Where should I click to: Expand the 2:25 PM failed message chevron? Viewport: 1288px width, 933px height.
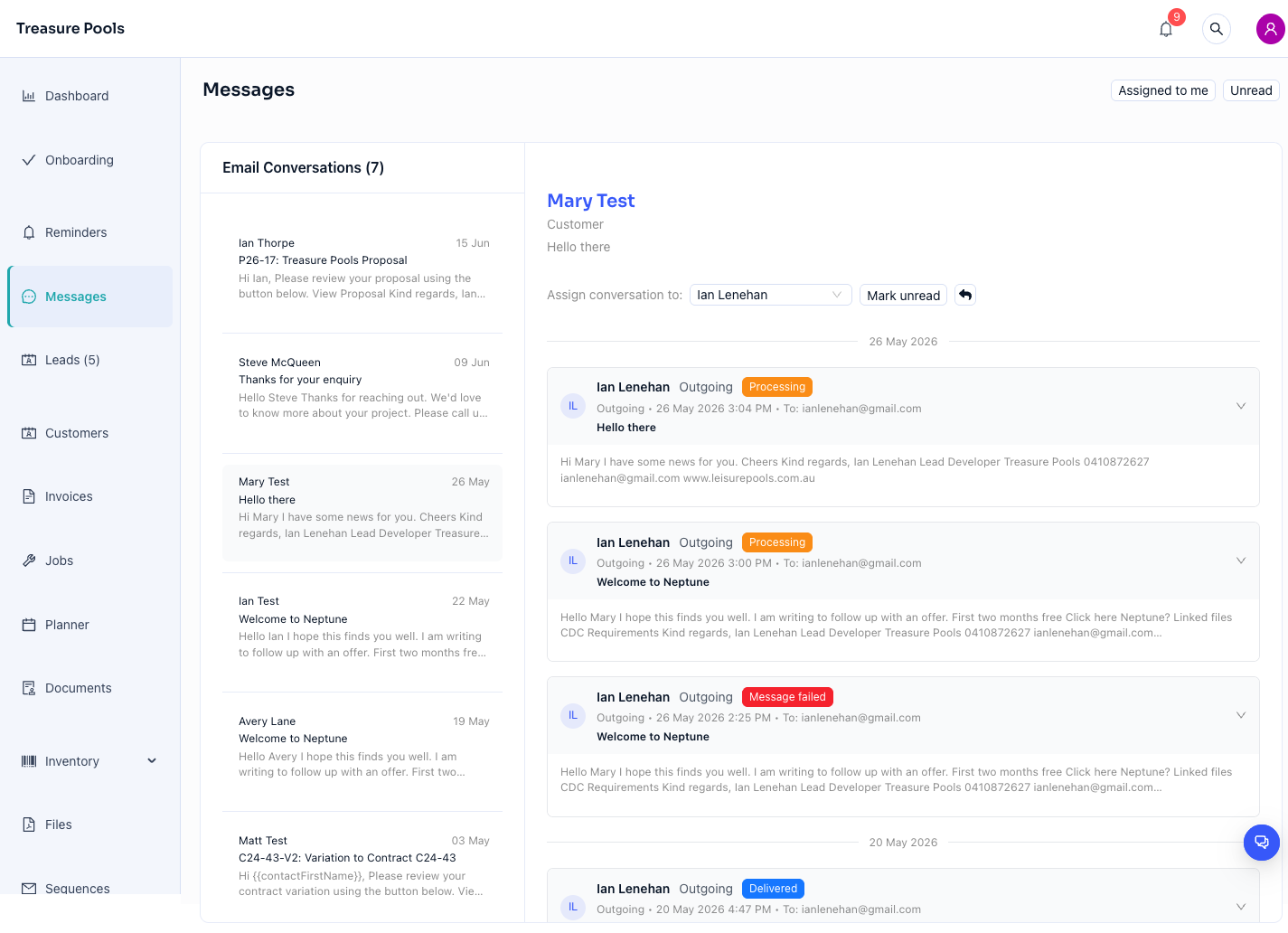[1241, 715]
